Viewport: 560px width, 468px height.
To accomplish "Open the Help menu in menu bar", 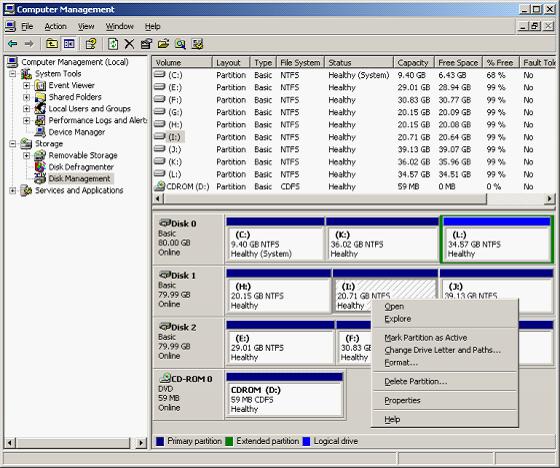I will [152, 26].
